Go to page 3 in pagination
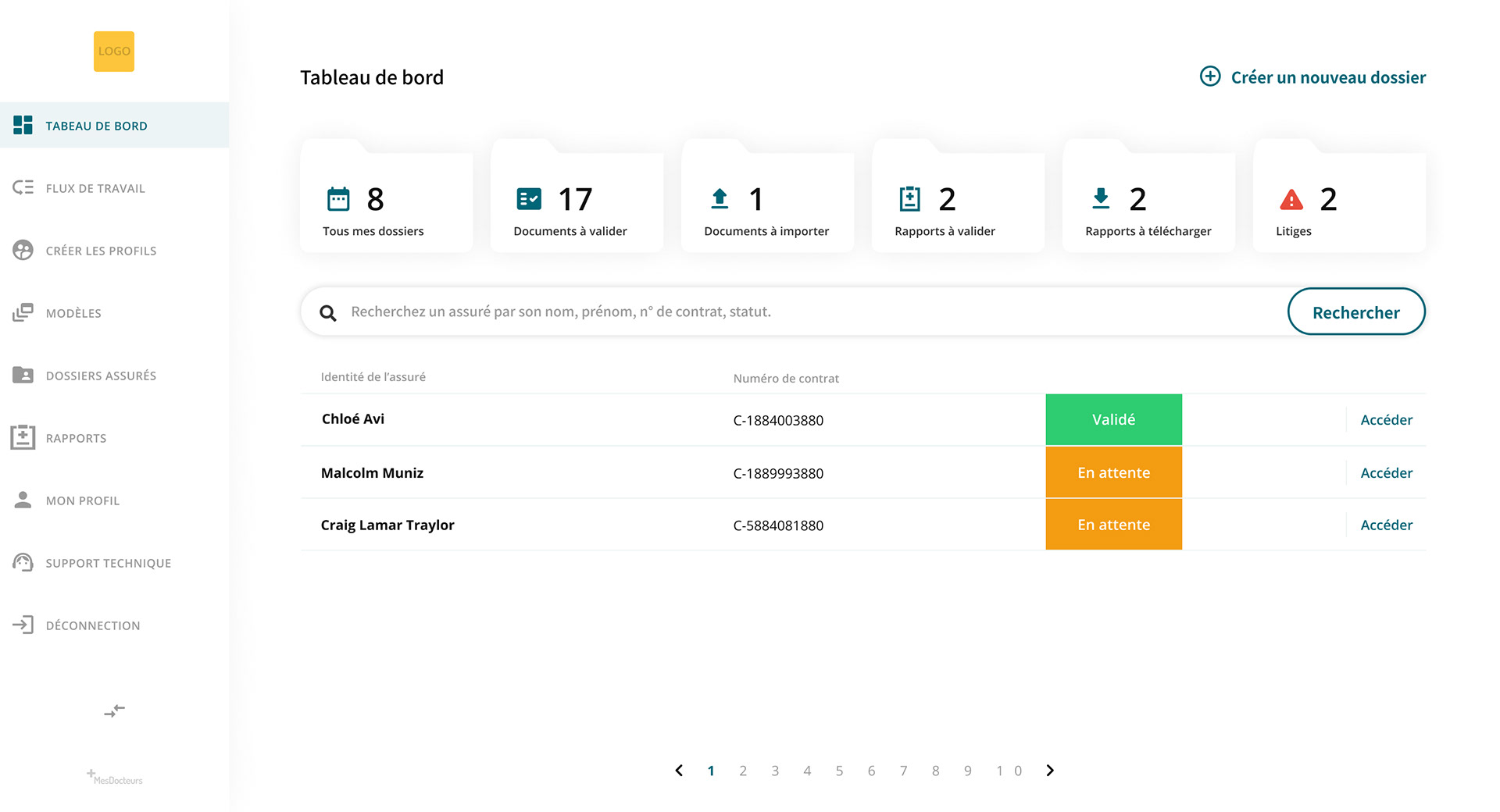 [x=775, y=771]
